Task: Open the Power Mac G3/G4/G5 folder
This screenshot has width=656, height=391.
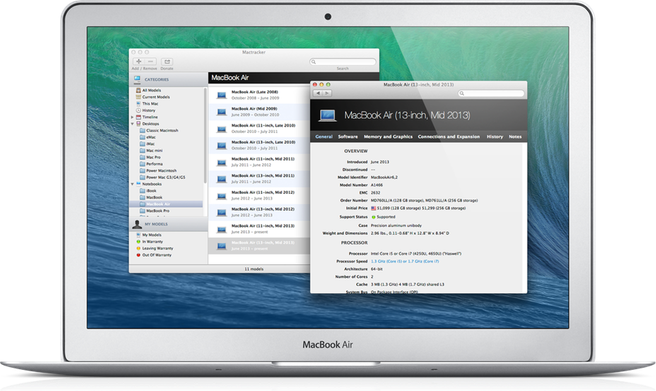Action: click(162, 177)
